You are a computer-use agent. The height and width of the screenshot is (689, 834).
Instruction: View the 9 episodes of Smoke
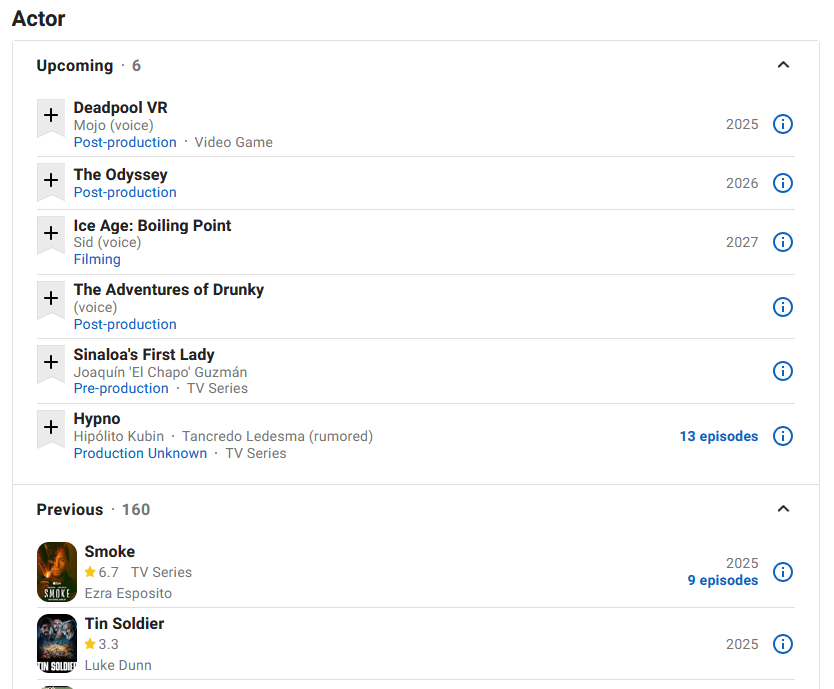[723, 580]
